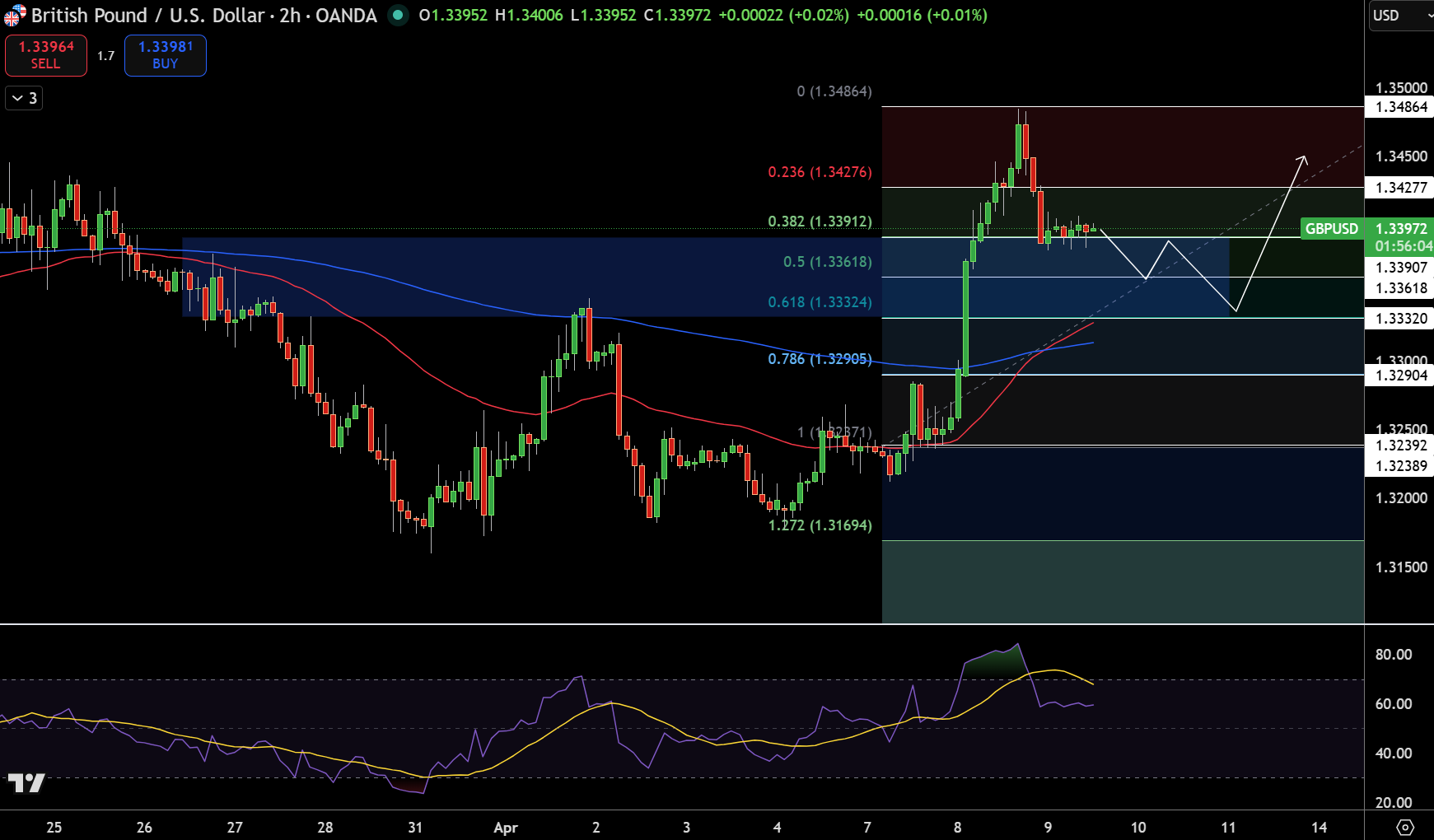Click the Fibonacci label 0.618 (1.33324)

820,302
